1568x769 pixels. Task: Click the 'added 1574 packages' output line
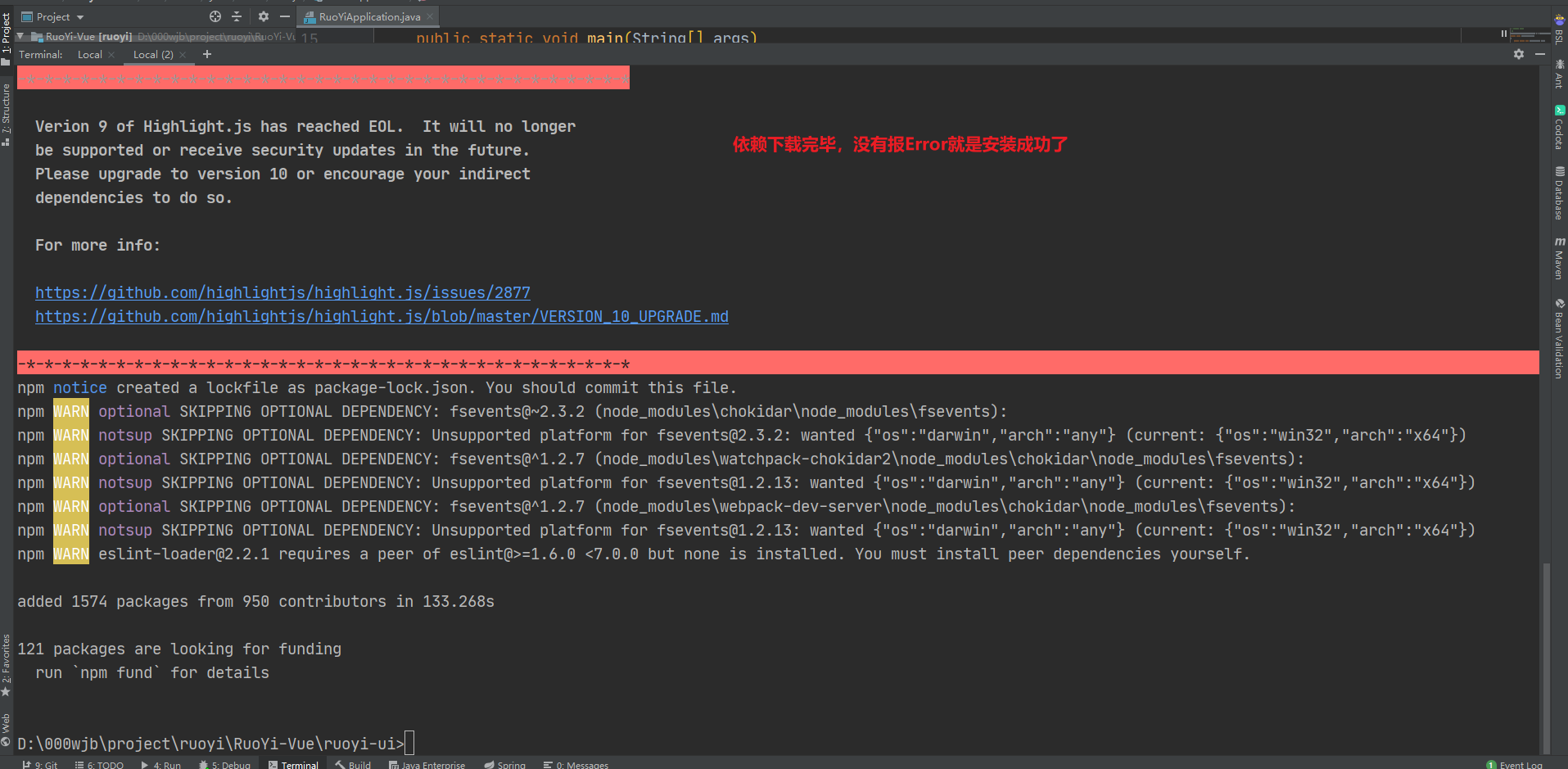point(255,601)
